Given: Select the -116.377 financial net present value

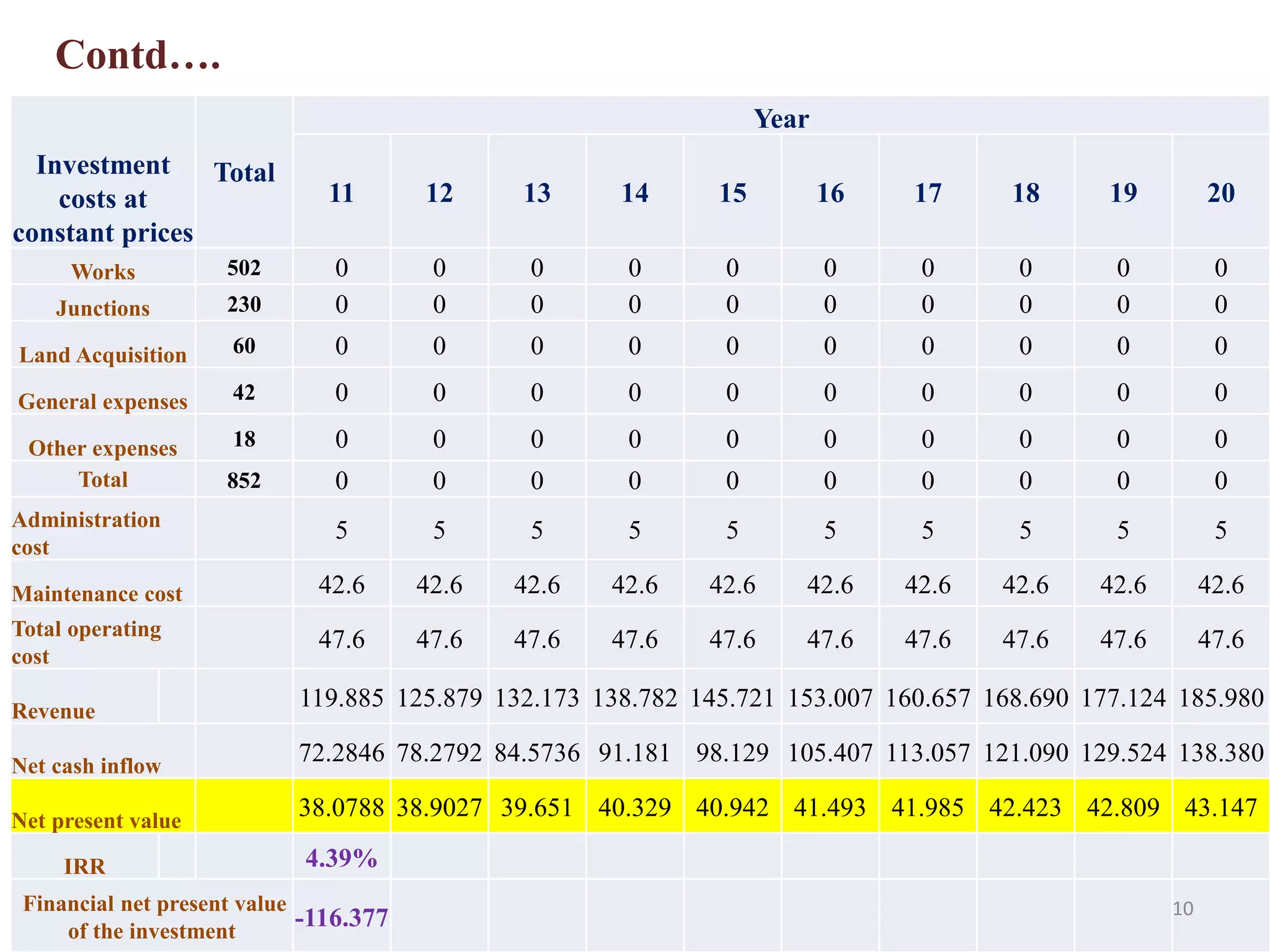Looking at the screenshot, I should [342, 917].
